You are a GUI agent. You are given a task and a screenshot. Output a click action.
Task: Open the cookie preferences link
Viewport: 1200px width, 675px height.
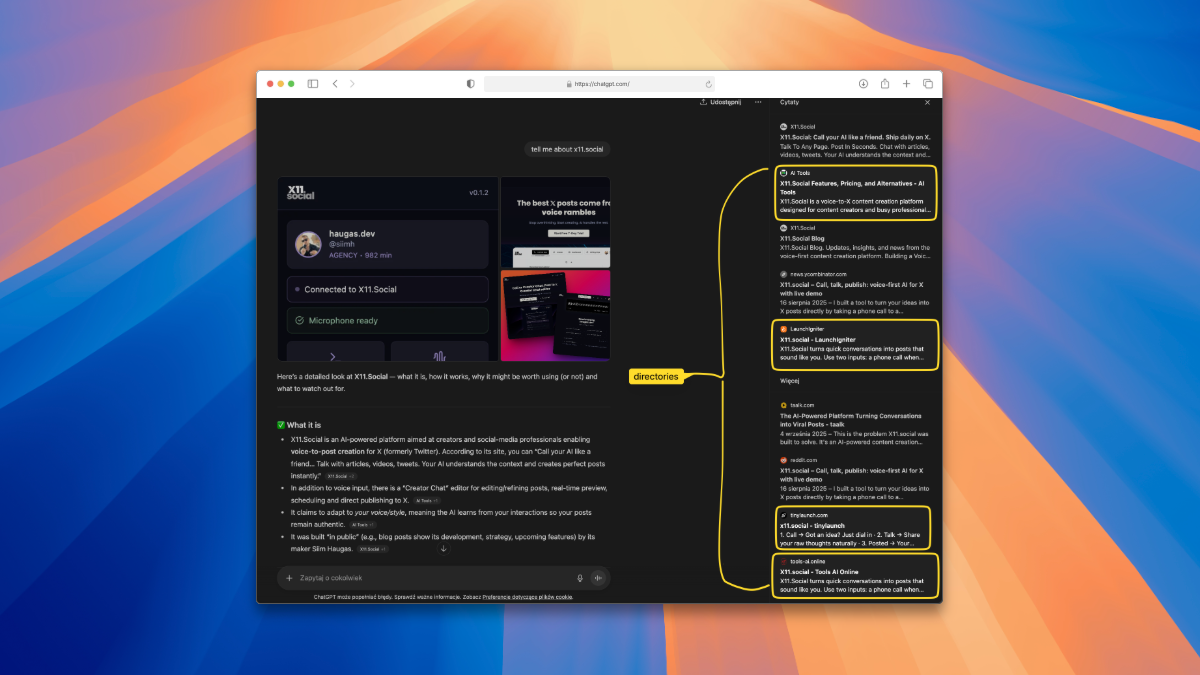point(528,596)
